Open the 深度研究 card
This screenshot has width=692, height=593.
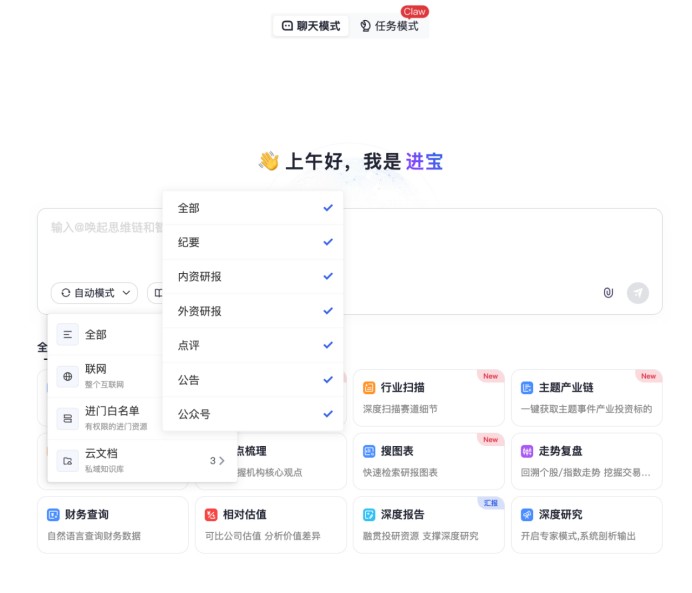click(x=587, y=525)
